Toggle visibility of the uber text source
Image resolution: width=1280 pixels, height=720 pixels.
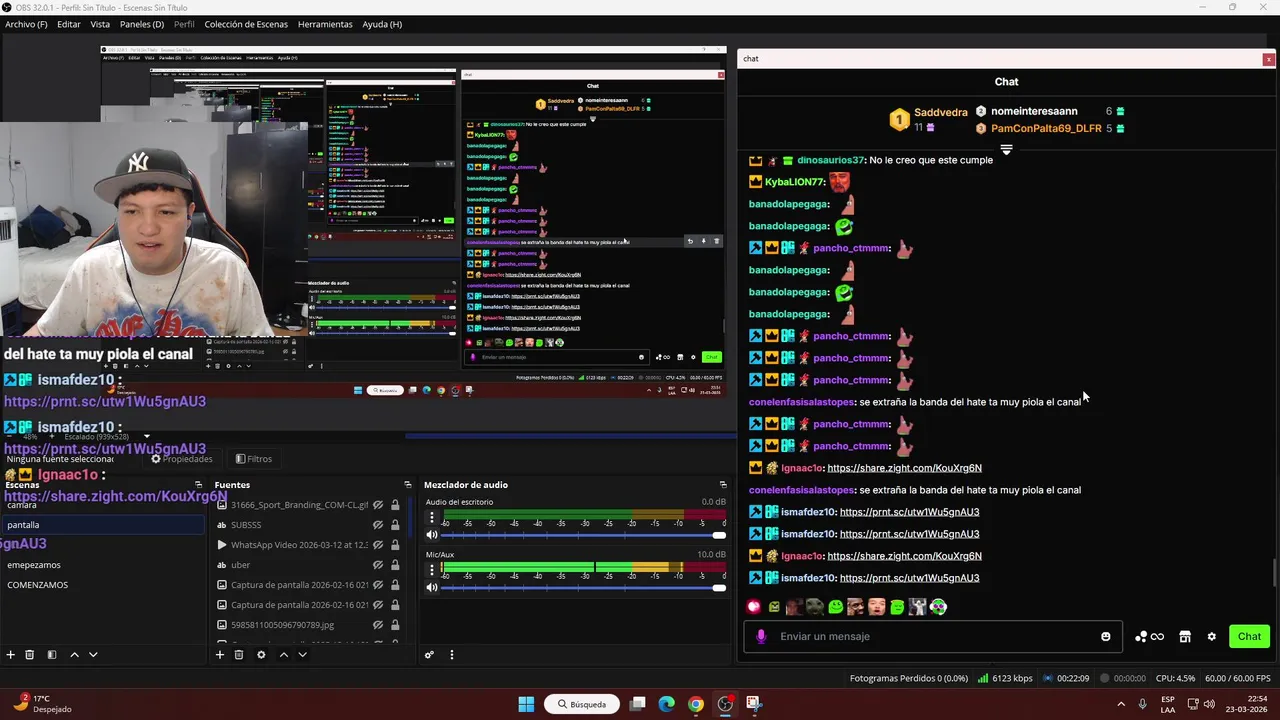[378, 565]
